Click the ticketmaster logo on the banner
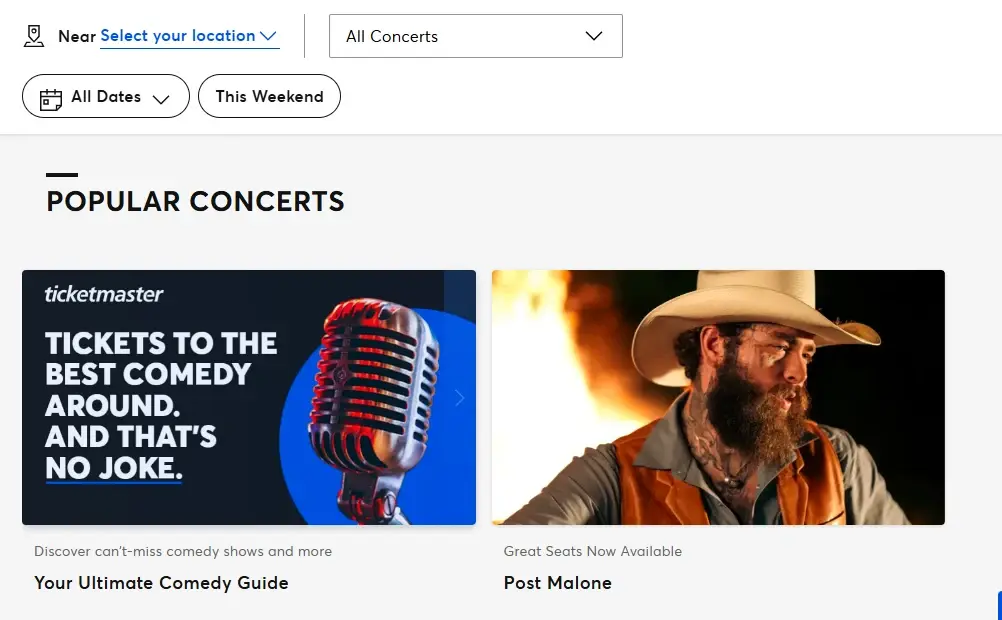This screenshot has width=1002, height=620. (x=104, y=294)
